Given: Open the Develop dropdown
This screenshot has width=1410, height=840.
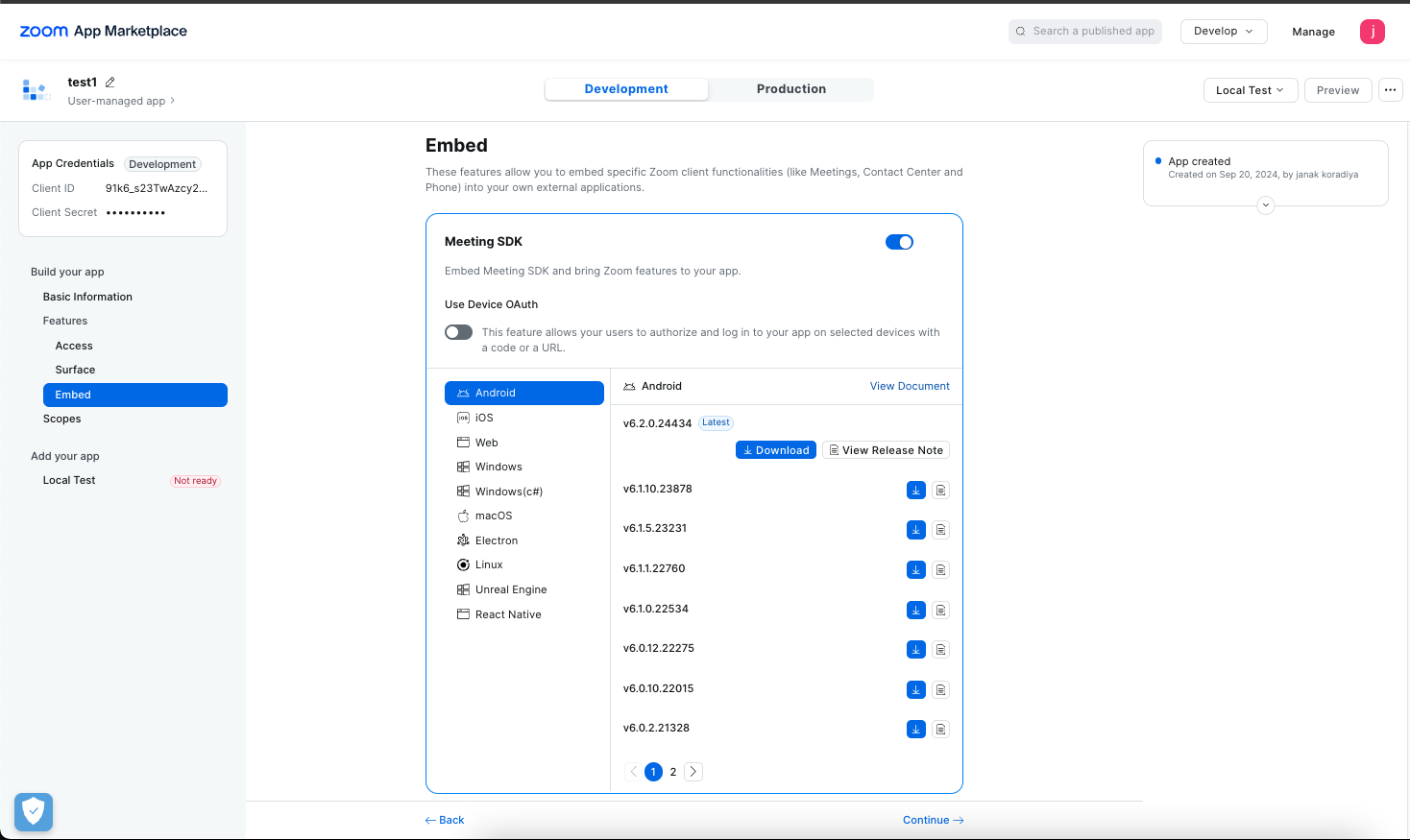Looking at the screenshot, I should (x=1224, y=32).
